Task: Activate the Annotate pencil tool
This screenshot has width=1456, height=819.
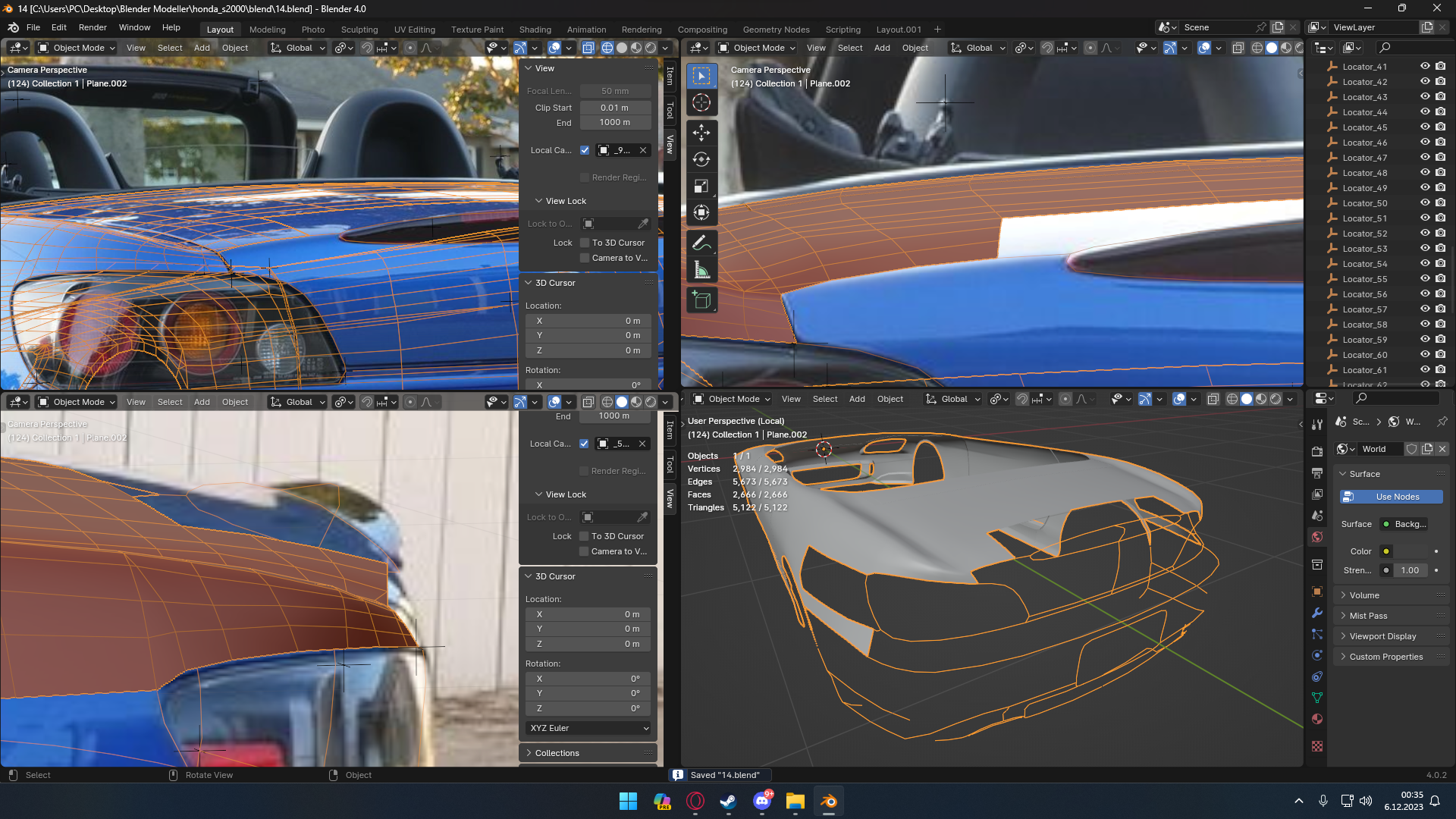Action: 701,243
